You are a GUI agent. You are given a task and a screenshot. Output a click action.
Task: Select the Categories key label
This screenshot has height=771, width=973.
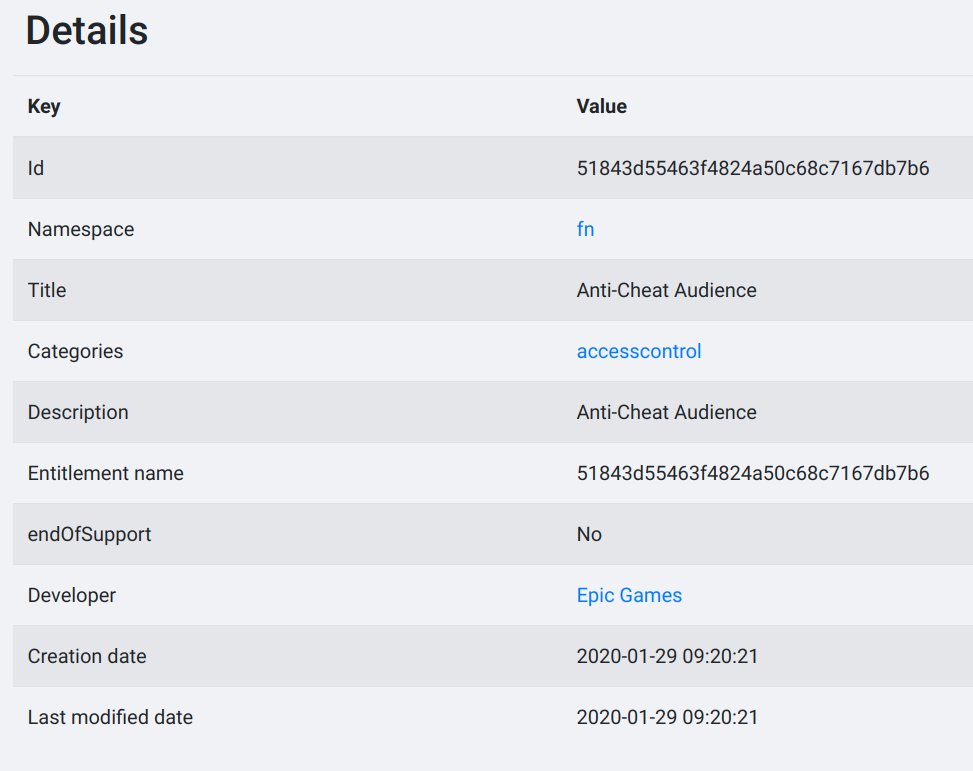coord(75,351)
